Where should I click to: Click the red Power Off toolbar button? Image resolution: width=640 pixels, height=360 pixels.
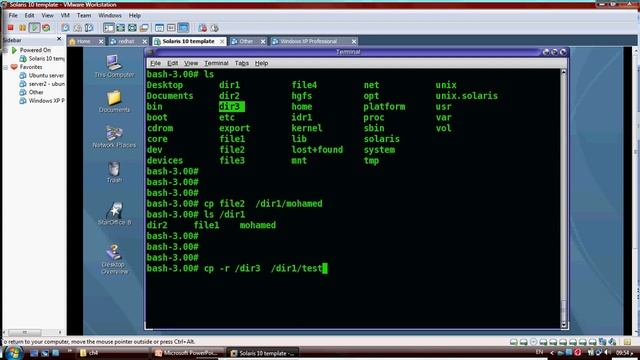[x=11, y=28]
